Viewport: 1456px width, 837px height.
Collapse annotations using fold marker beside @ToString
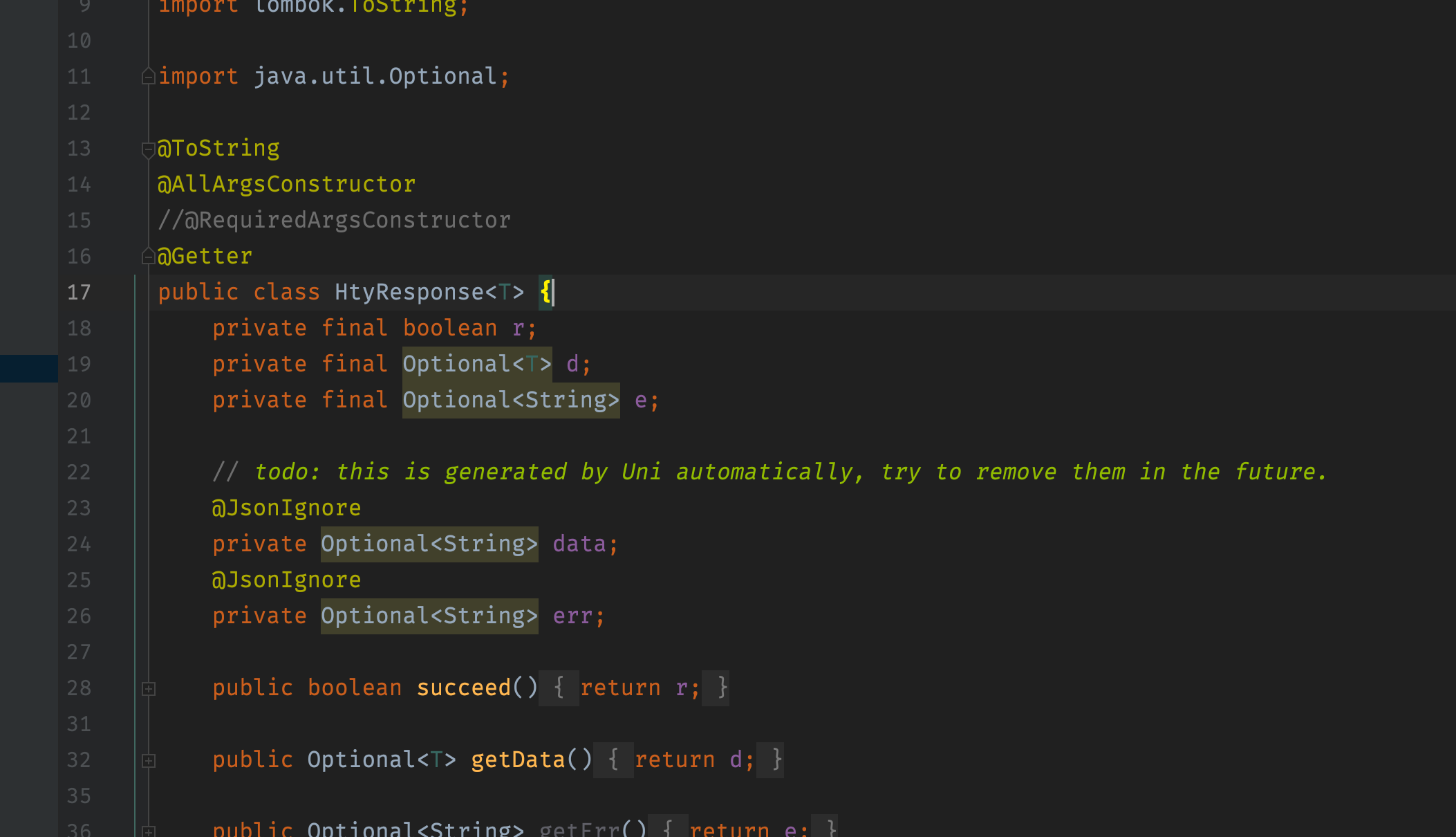(x=148, y=149)
